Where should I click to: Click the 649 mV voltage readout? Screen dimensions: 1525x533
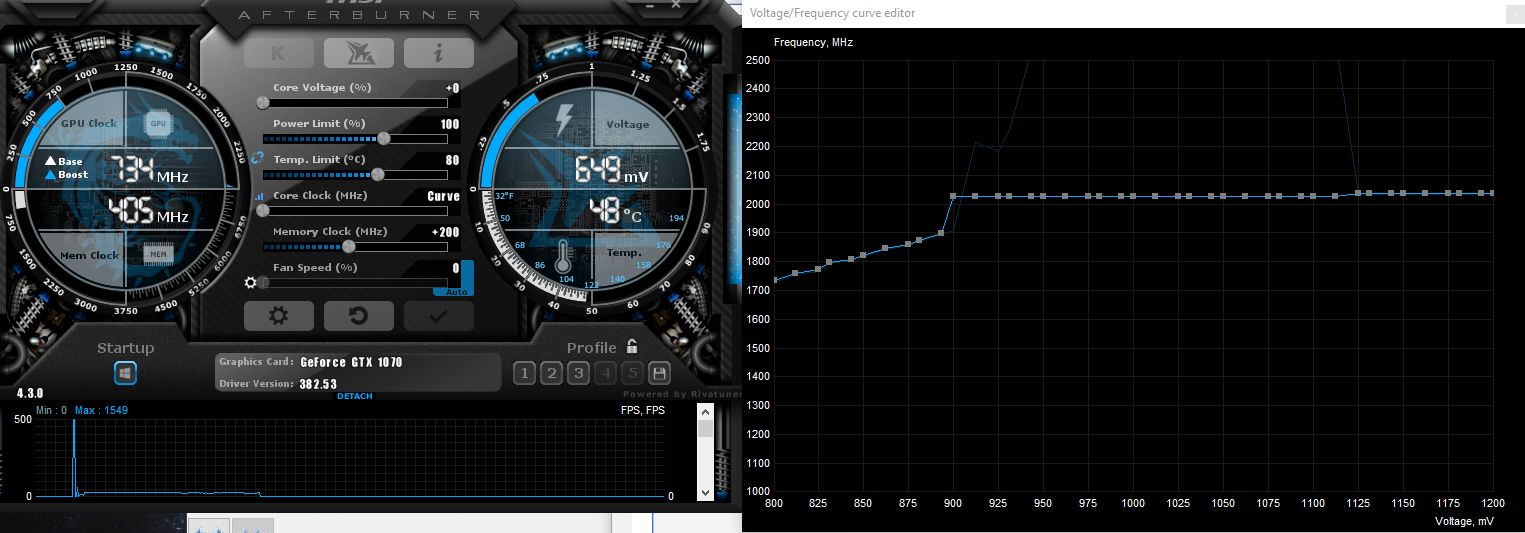click(x=612, y=171)
